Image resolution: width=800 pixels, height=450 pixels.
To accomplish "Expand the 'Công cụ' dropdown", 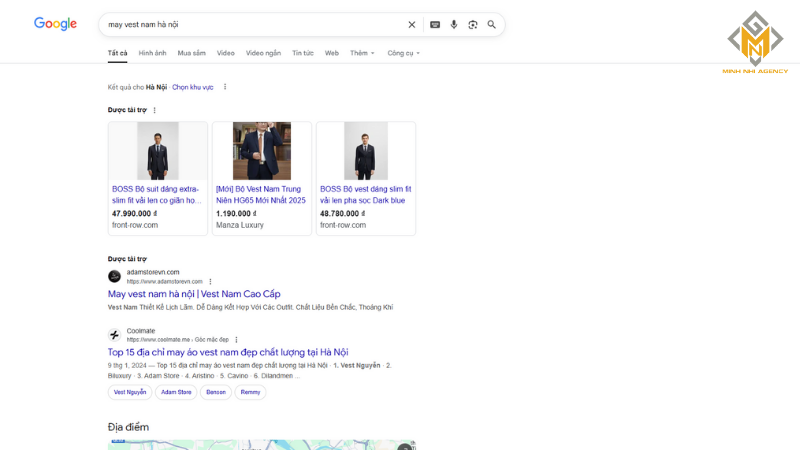I will [x=404, y=53].
